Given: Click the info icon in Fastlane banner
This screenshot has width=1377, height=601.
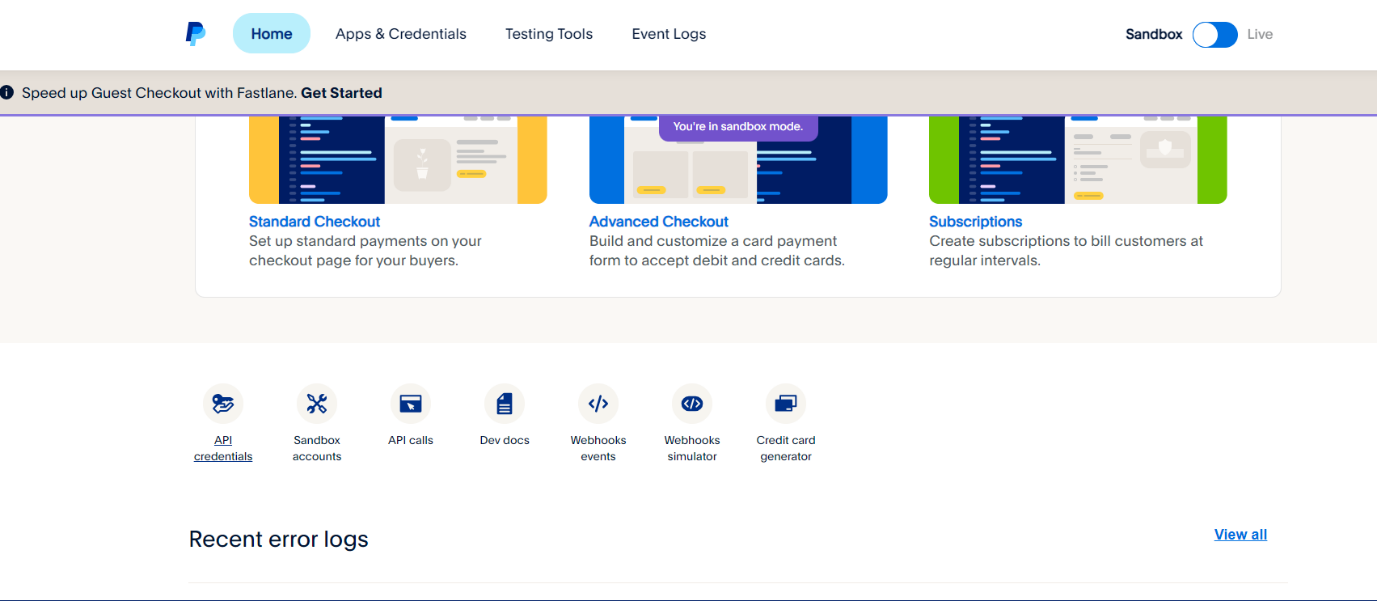Looking at the screenshot, I should 8,93.
